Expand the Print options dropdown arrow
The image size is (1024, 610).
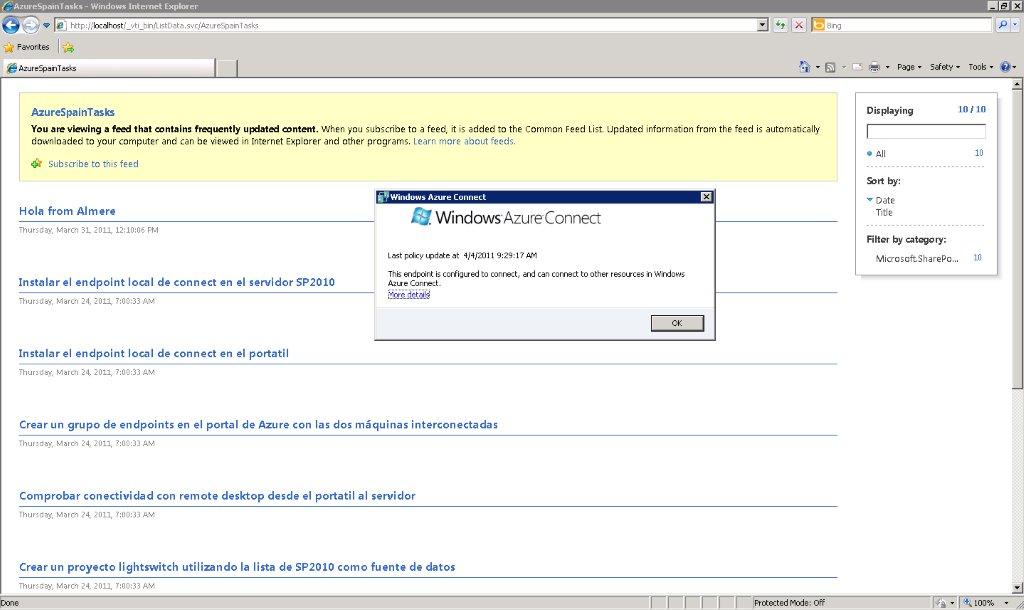tap(887, 67)
